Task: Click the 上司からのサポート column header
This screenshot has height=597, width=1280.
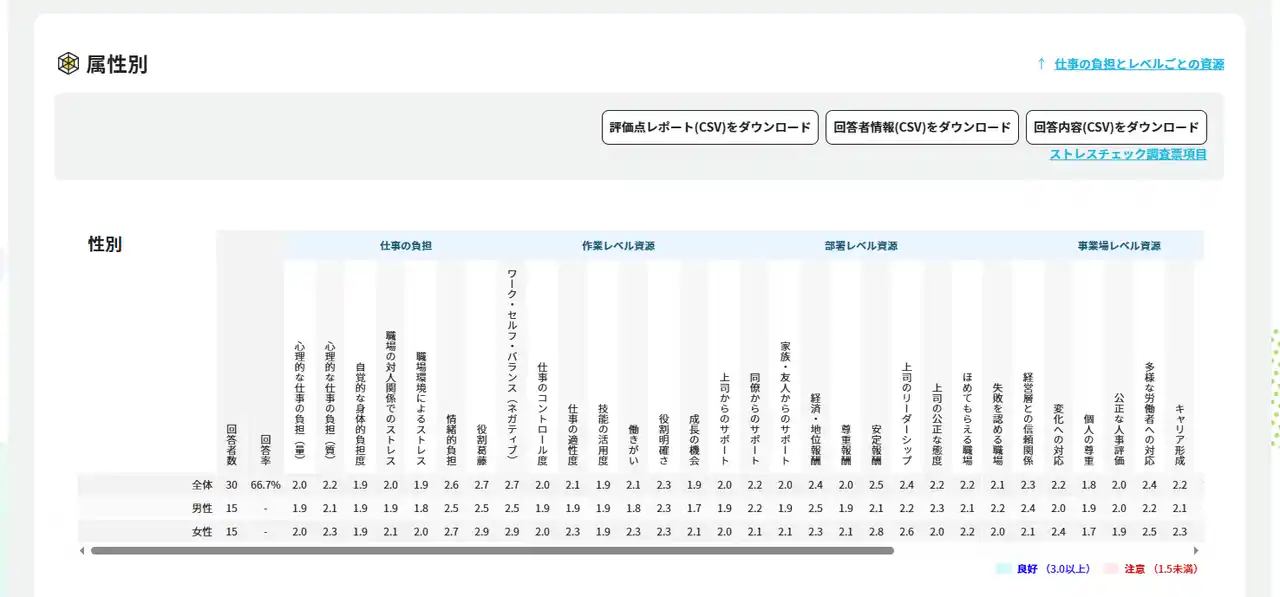Action: coord(725,419)
